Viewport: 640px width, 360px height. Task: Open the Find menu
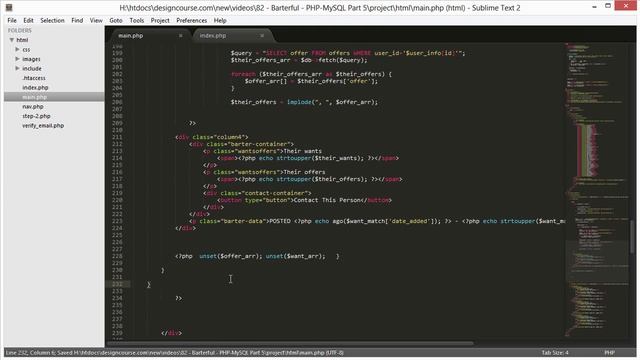click(77, 20)
